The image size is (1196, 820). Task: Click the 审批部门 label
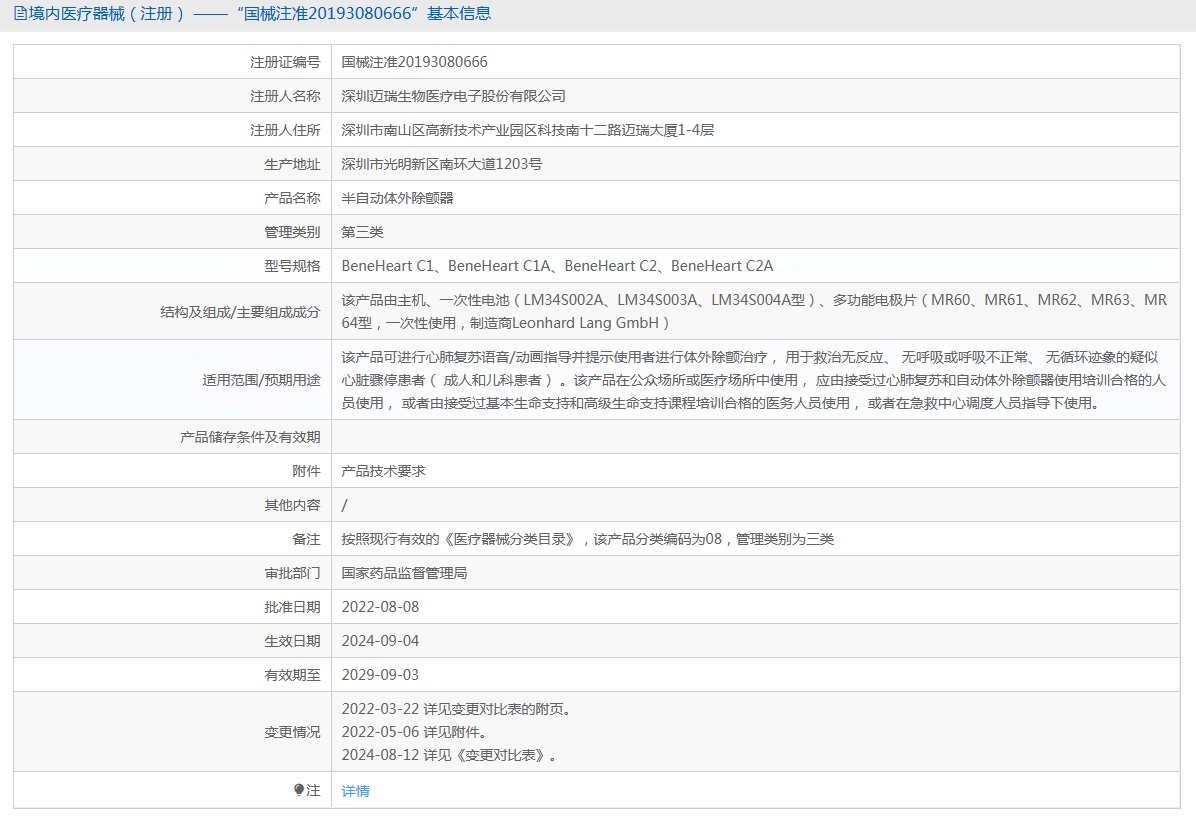coord(292,573)
